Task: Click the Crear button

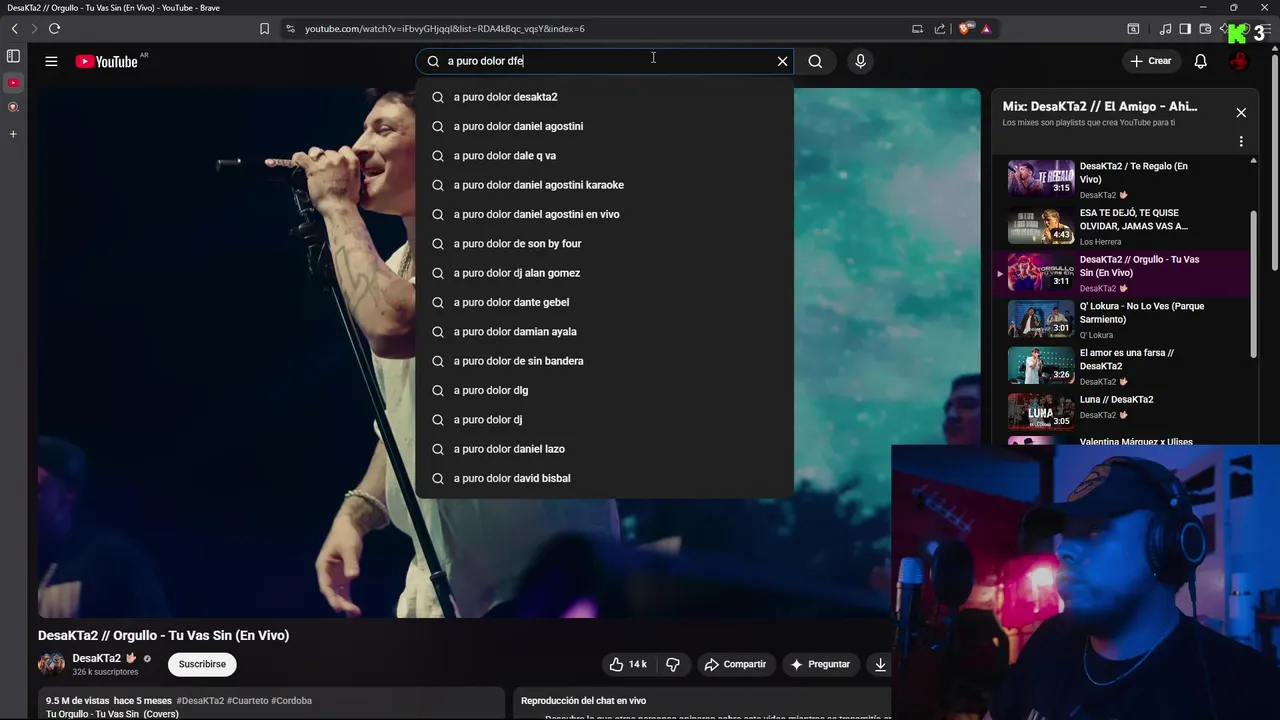Action: pyautogui.click(x=1150, y=61)
